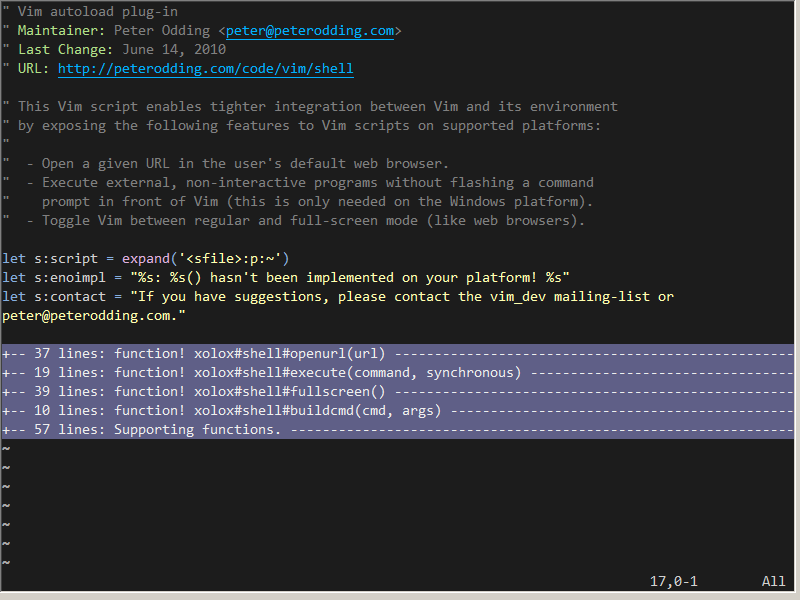Click the first tilde empty-line marker
Viewport: 800px width, 600px height.
click(x=6, y=448)
